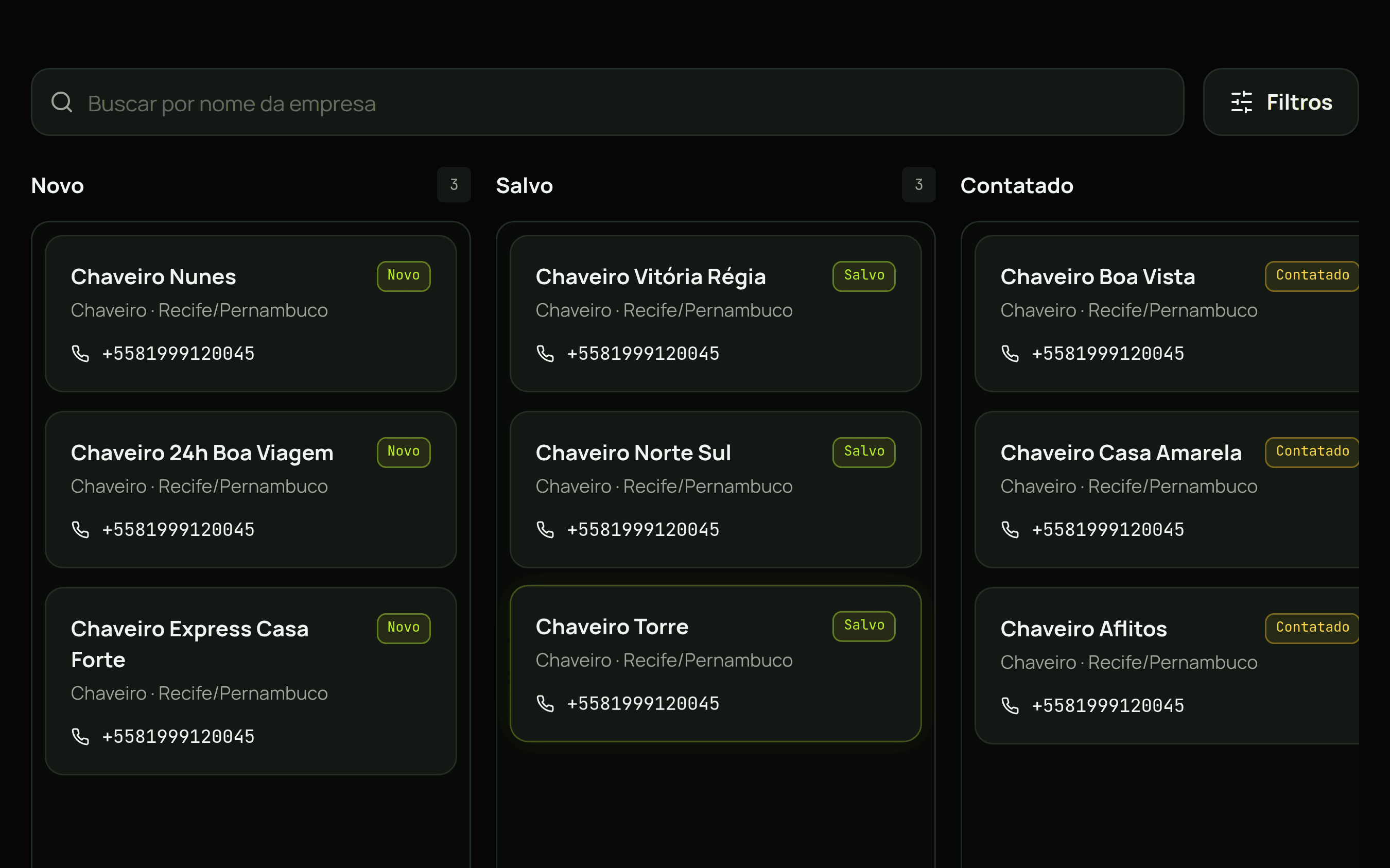The width and height of the screenshot is (1390, 868).
Task: Open Chaveiro Boa Vista card title
Action: point(1098,276)
